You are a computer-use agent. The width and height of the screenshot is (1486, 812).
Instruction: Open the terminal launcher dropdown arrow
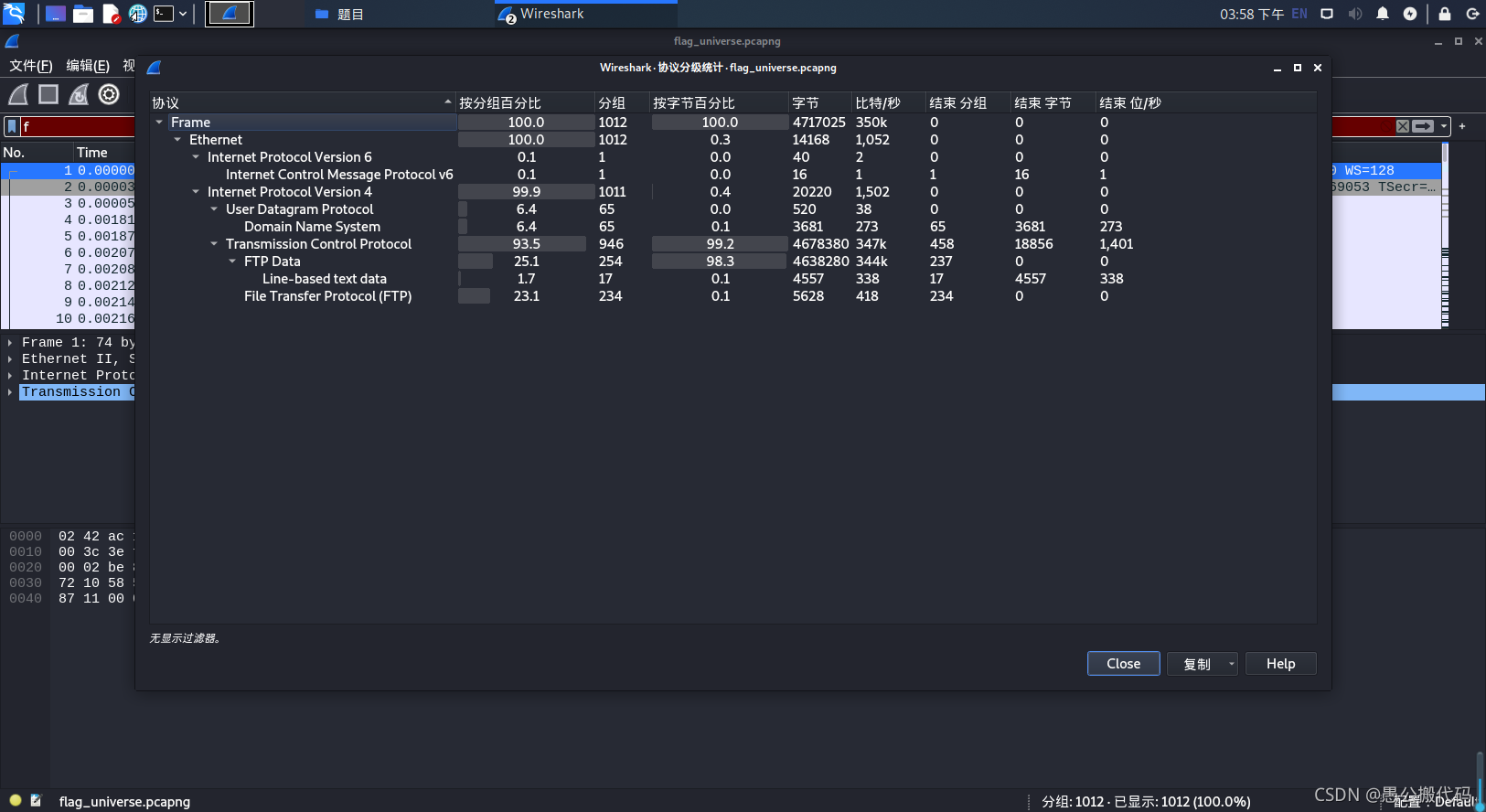(183, 14)
